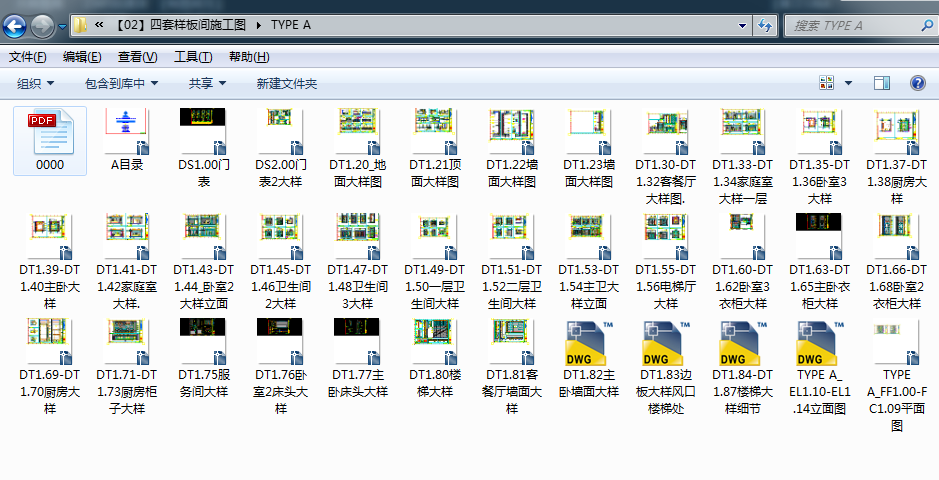Image resolution: width=939 pixels, height=480 pixels.
Task: Select the DS2.00门表2大样 file
Action: 281,149
